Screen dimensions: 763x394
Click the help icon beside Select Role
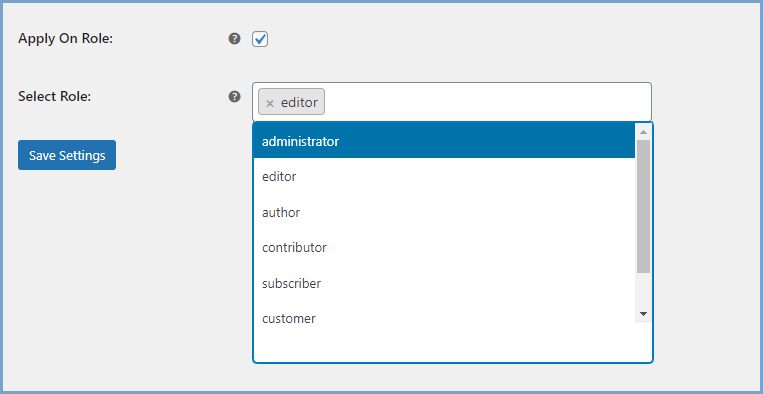point(235,97)
